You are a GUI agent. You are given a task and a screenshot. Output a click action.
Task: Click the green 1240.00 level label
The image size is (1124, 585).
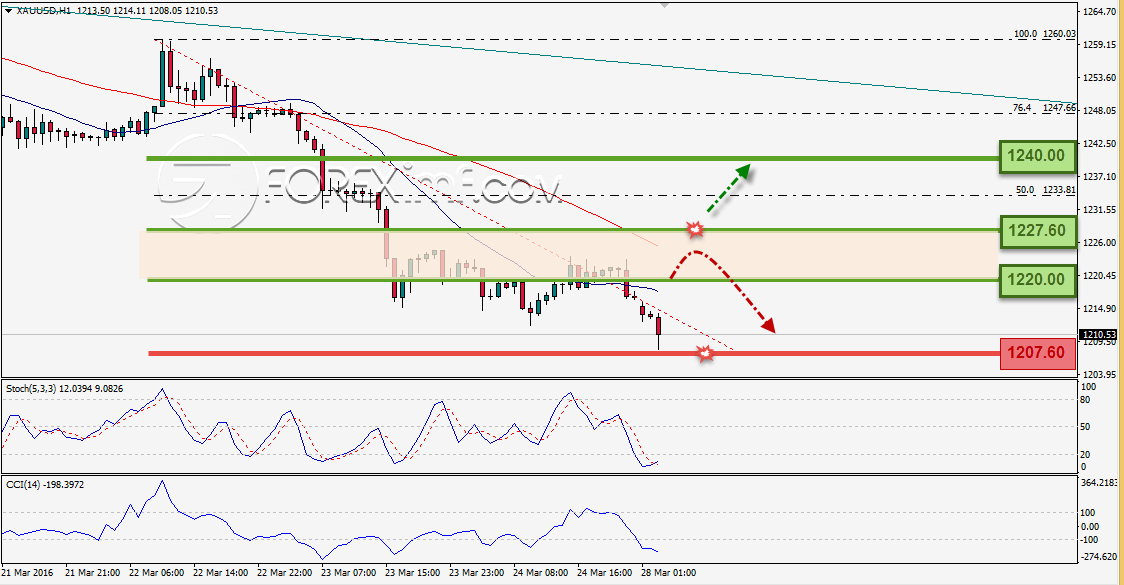coord(1037,156)
